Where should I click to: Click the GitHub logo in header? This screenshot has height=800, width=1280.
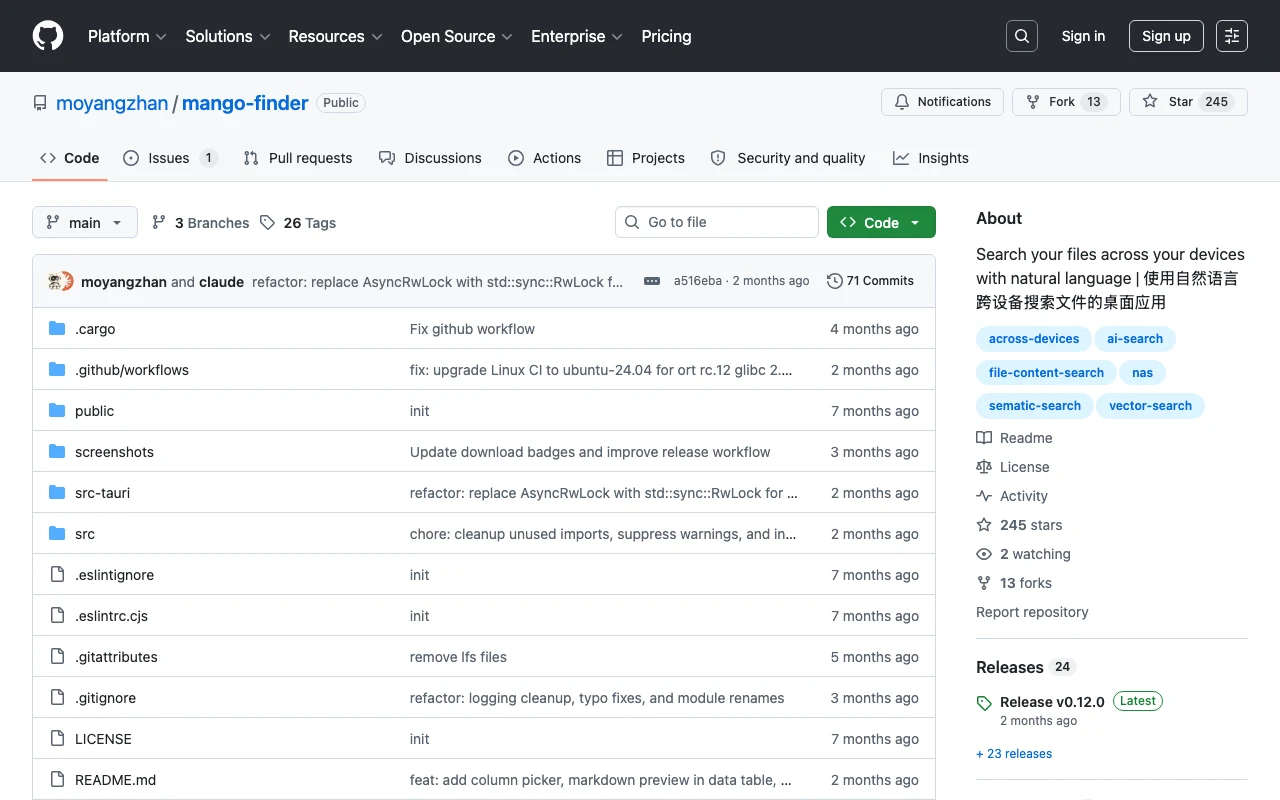48,36
